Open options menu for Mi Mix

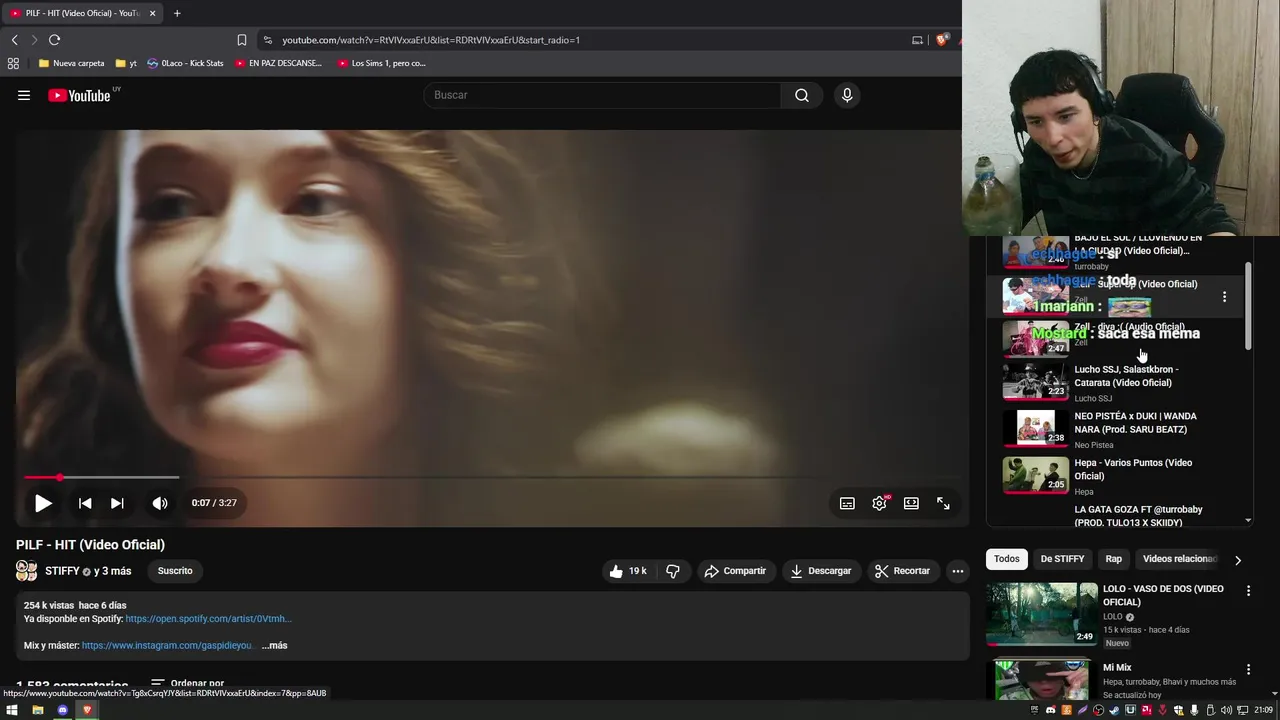pos(1248,669)
